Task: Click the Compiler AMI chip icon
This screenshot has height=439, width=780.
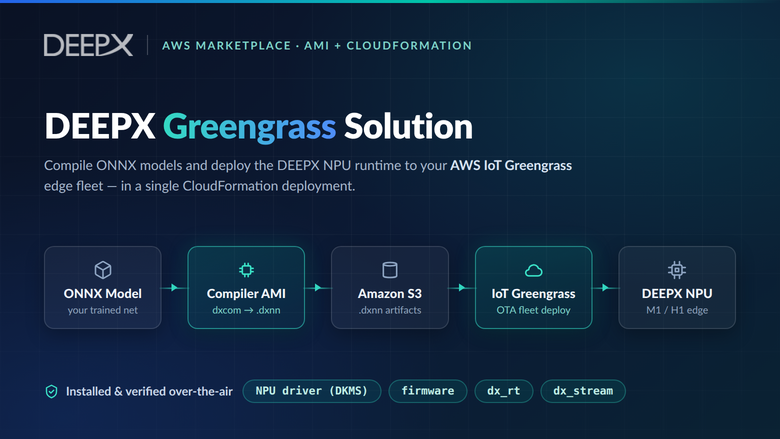Action: coord(246,270)
